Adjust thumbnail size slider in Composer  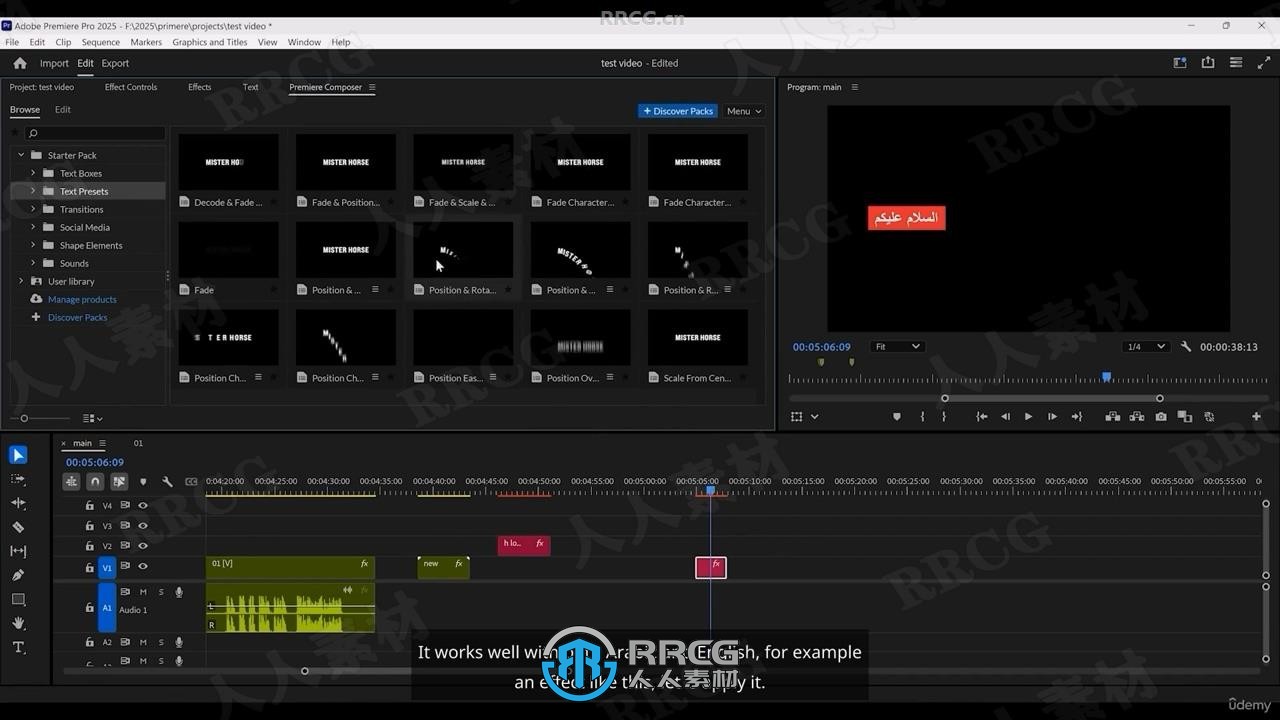[x=24, y=418]
